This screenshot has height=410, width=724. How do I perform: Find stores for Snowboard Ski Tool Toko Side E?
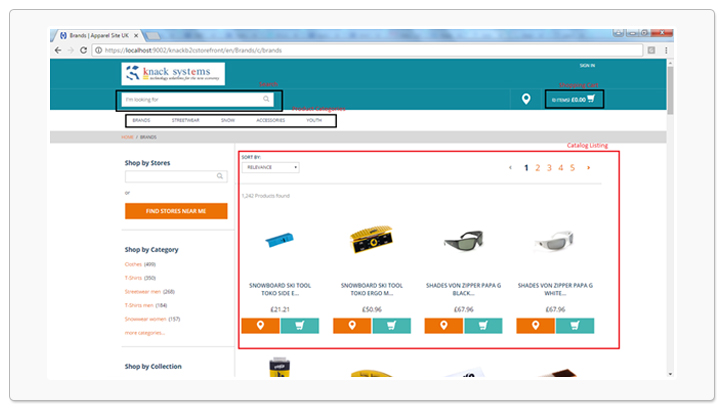coord(260,326)
